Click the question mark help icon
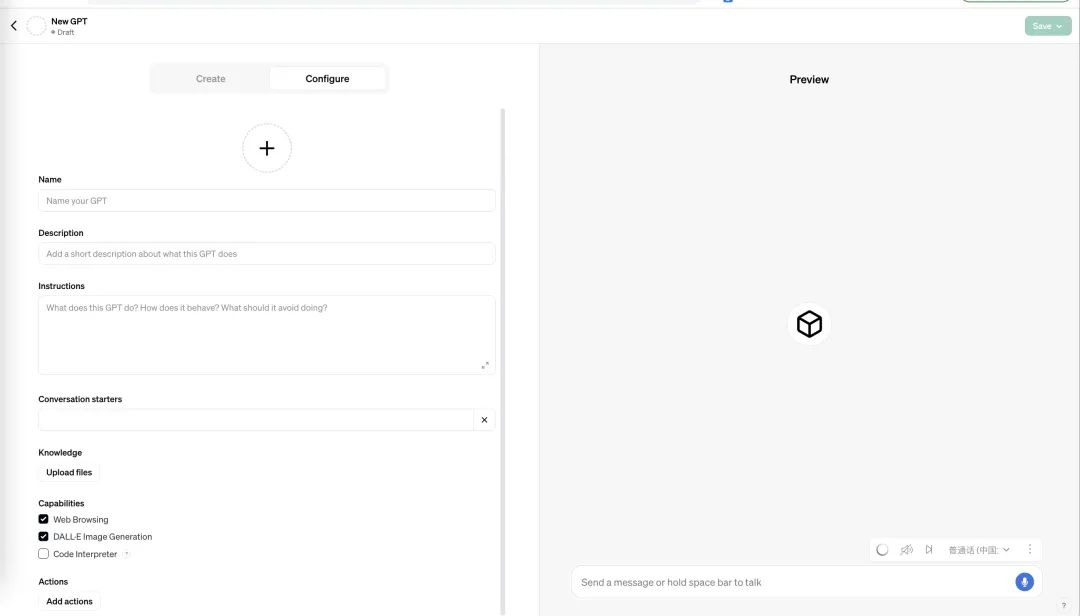This screenshot has height=616, width=1080. [x=1063, y=605]
